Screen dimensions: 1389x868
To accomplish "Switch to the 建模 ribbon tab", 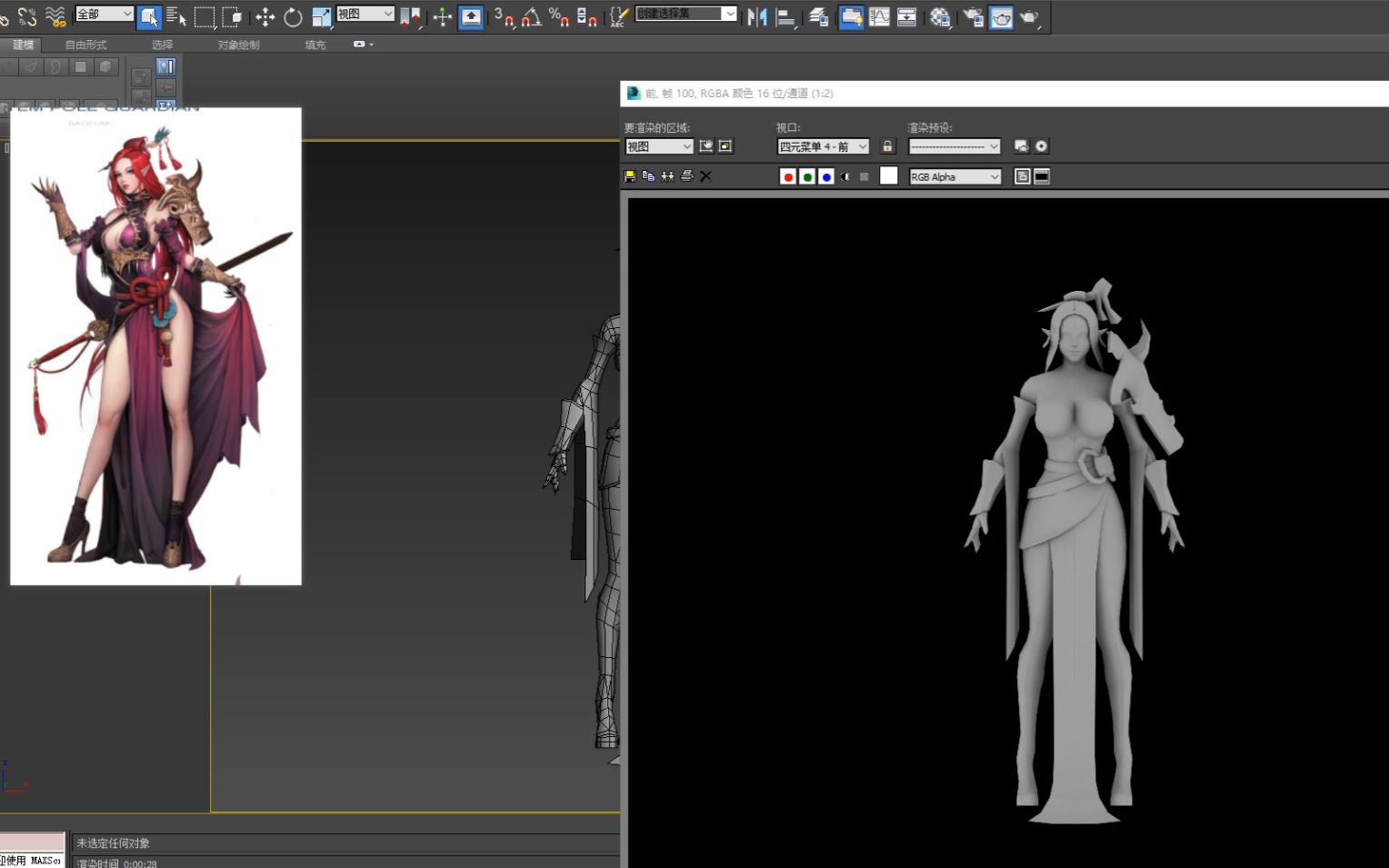I will point(23,45).
